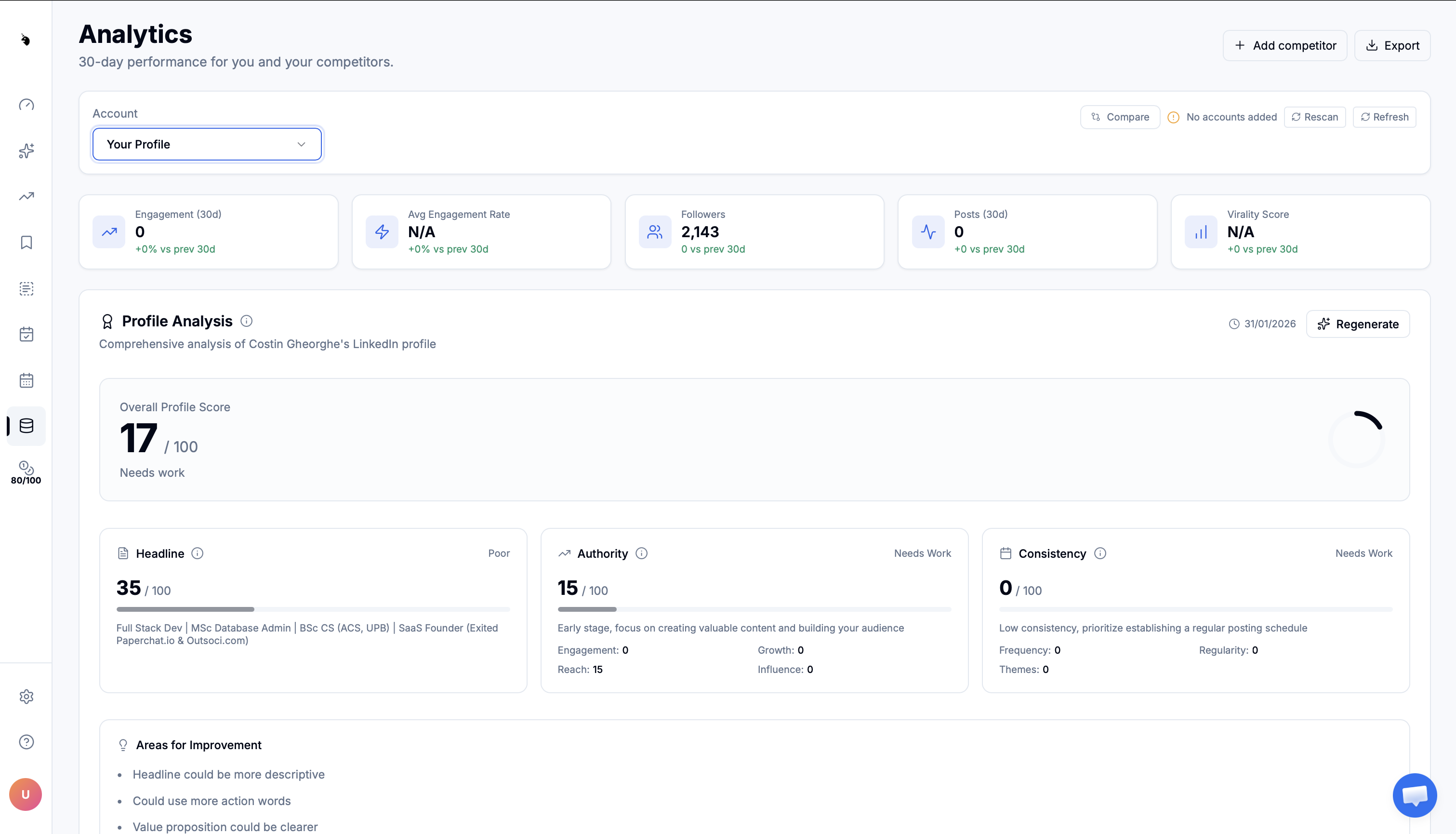Show info tooltip for Headline score

pyautogui.click(x=198, y=553)
